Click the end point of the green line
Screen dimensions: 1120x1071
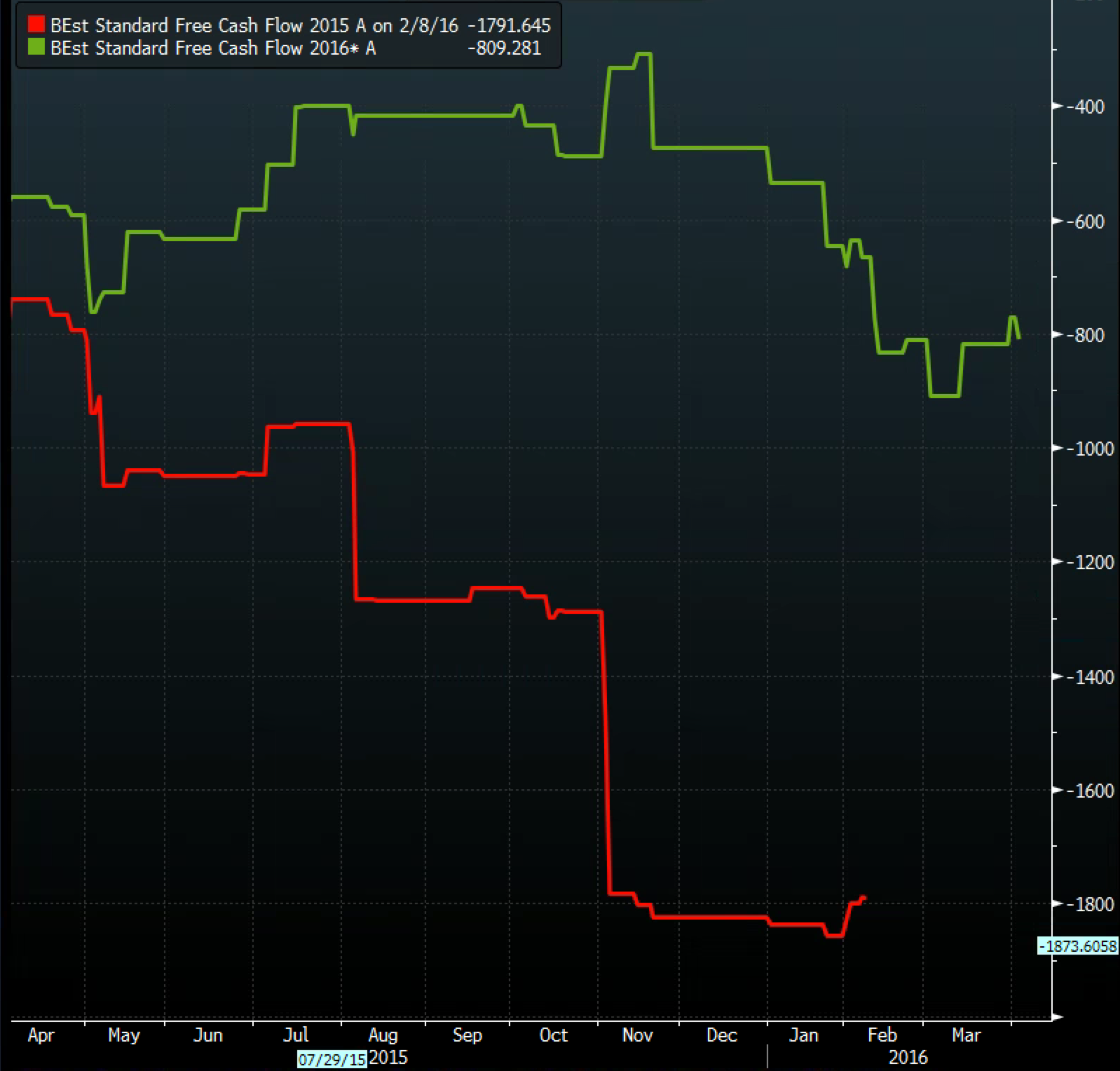pos(1018,338)
